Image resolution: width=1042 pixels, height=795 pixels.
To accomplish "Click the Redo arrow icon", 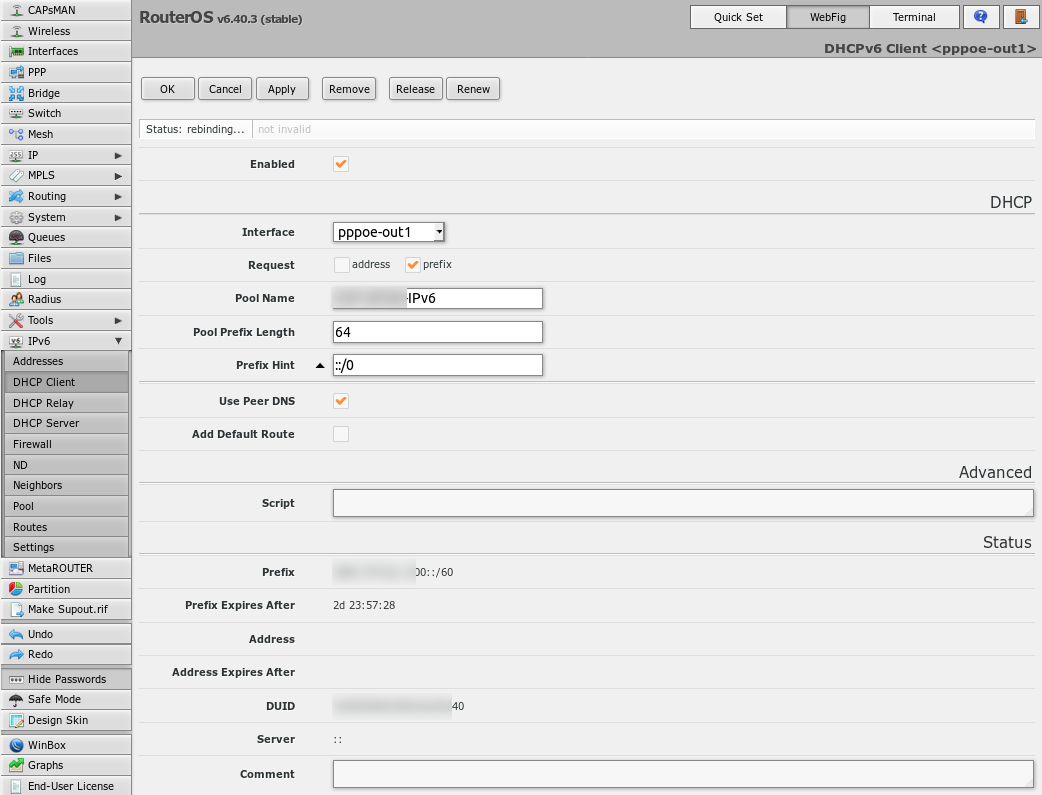I will click(x=17, y=655).
